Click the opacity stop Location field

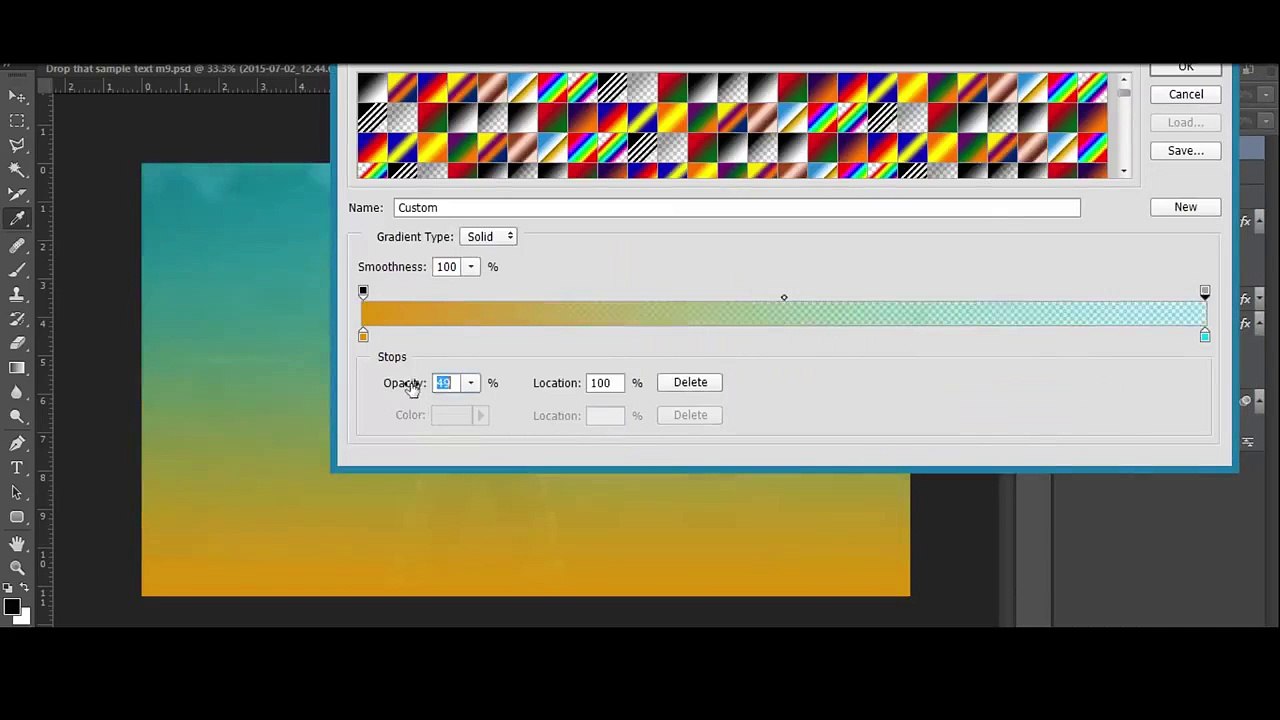605,383
